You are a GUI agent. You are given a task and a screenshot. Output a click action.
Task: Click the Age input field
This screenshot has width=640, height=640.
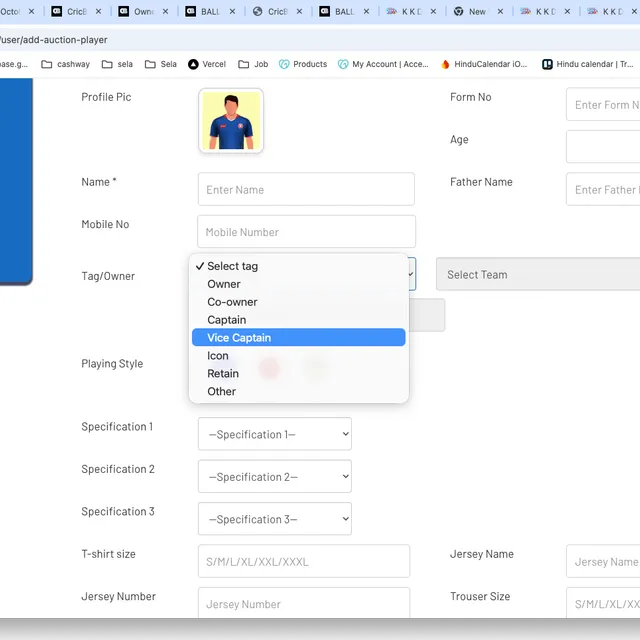[603, 147]
